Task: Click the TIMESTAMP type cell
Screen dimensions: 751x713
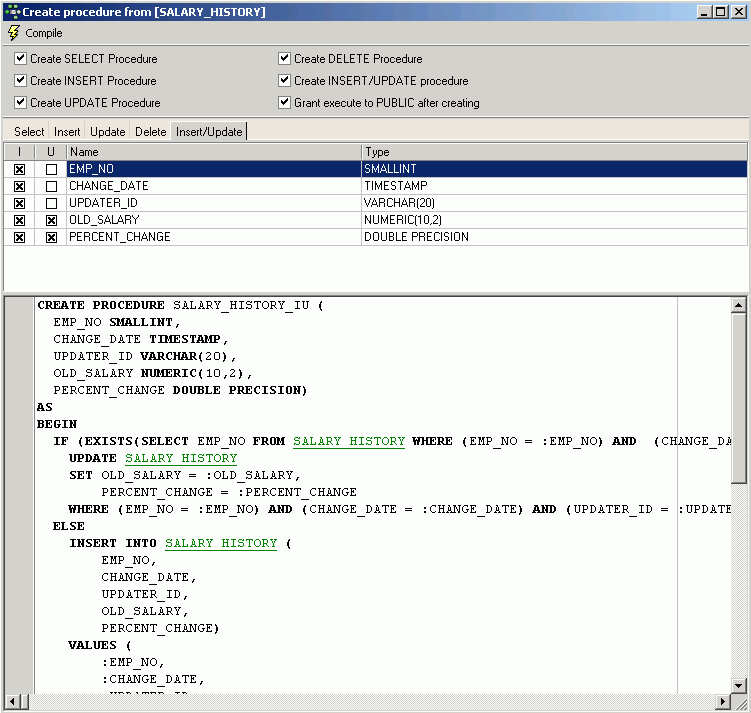Action: tap(554, 186)
